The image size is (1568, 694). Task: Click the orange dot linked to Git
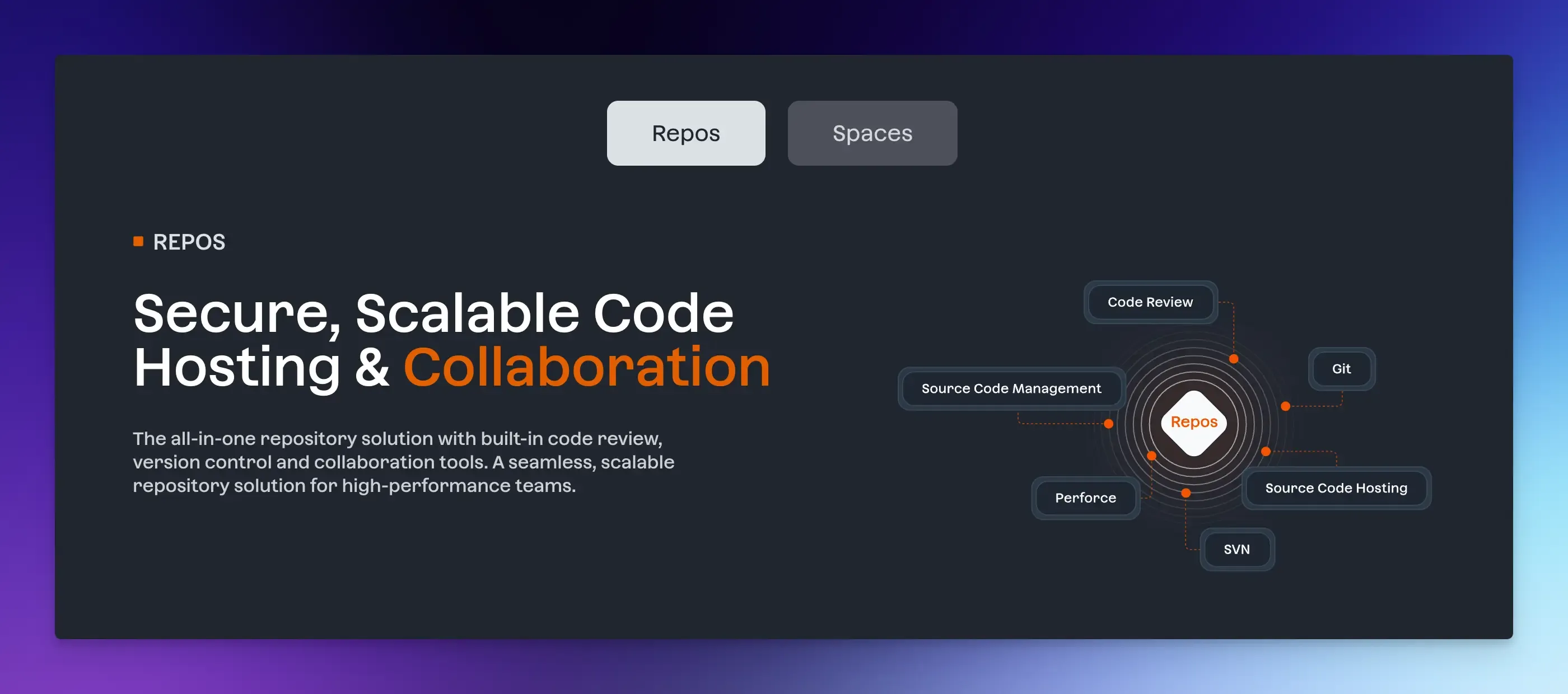[x=1285, y=406]
